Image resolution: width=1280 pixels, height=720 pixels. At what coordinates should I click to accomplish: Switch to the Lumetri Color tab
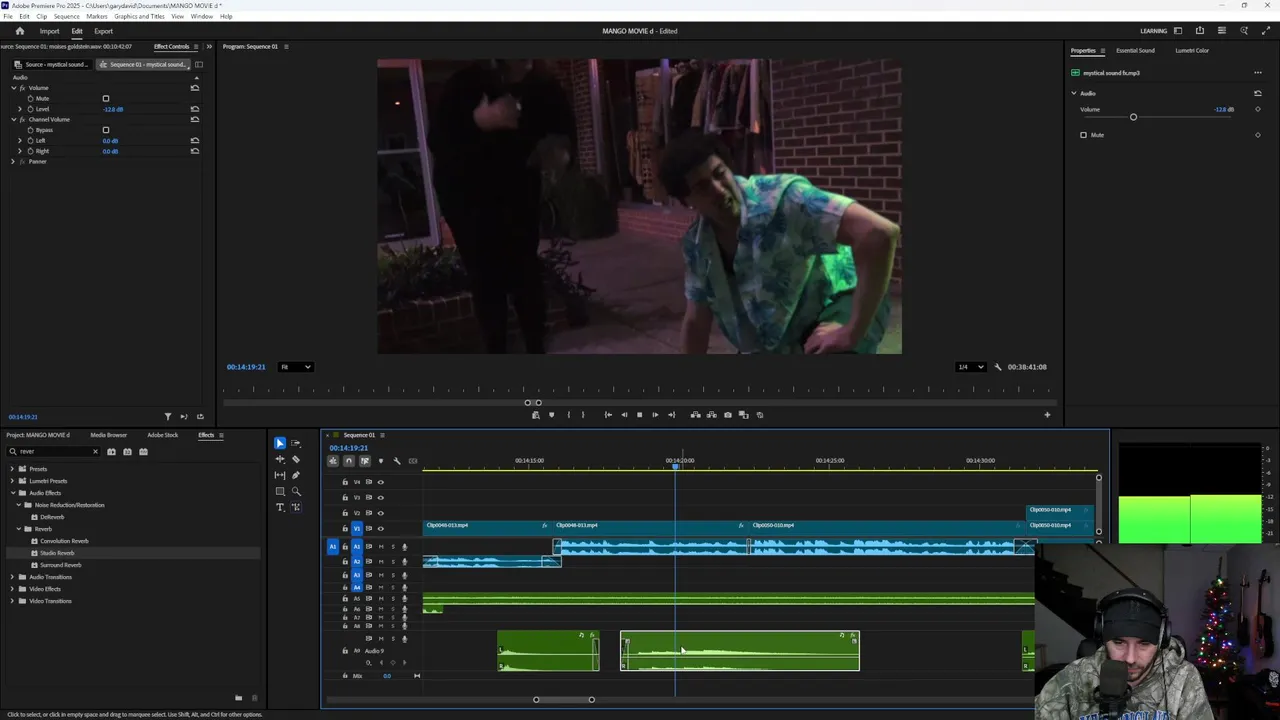tap(1192, 51)
